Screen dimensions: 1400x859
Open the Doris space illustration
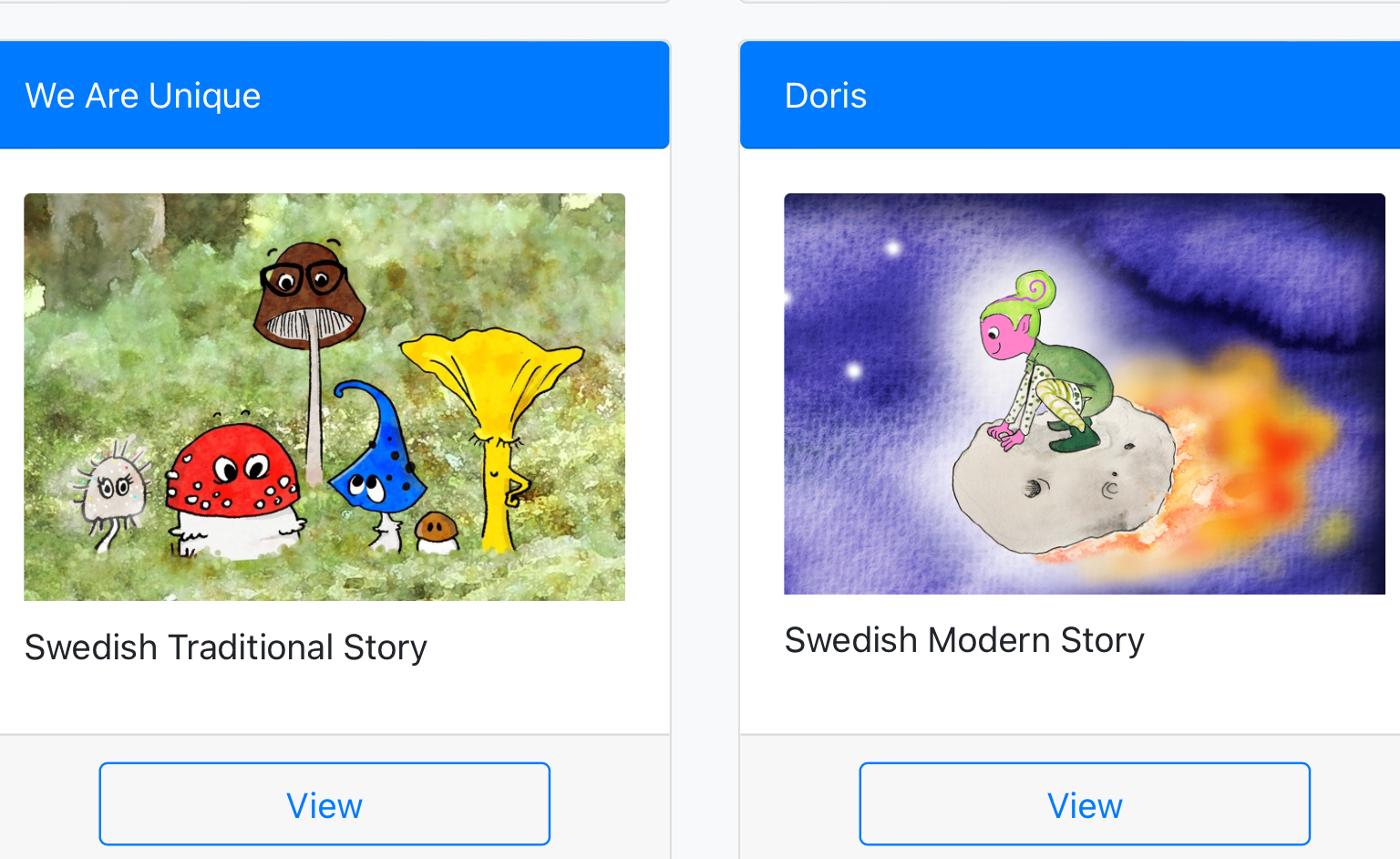point(1085,394)
